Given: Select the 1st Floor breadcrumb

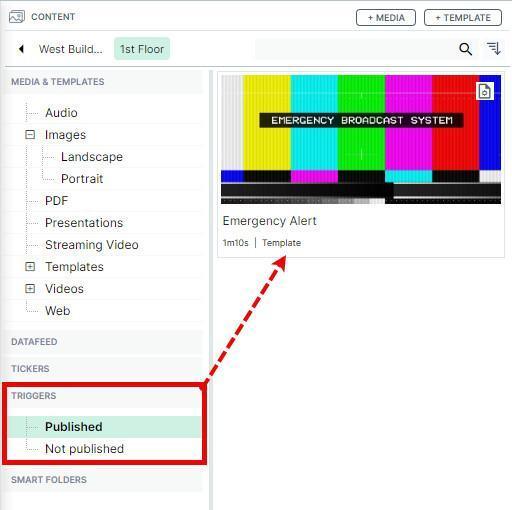Looking at the screenshot, I should (142, 49).
